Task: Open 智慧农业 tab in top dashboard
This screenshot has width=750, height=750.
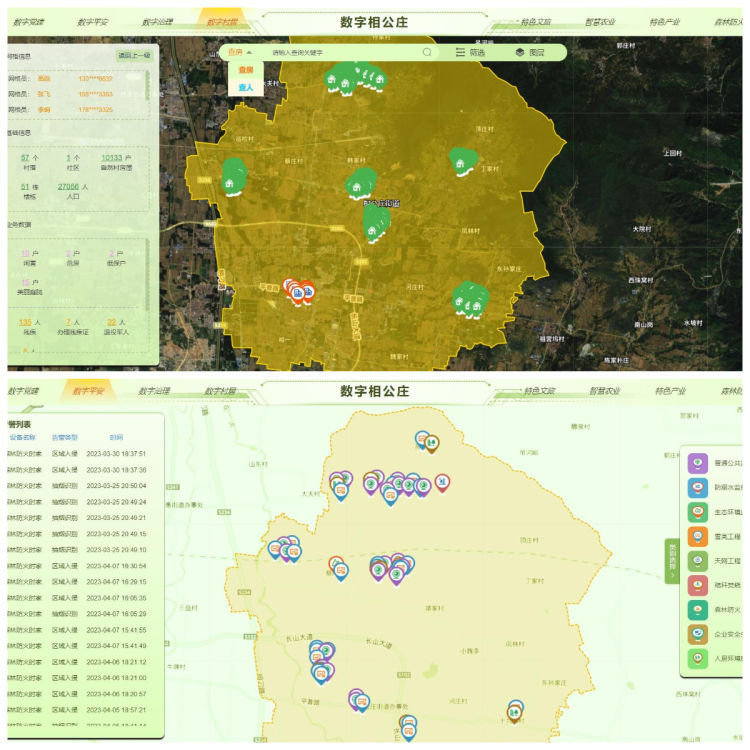Action: point(600,22)
